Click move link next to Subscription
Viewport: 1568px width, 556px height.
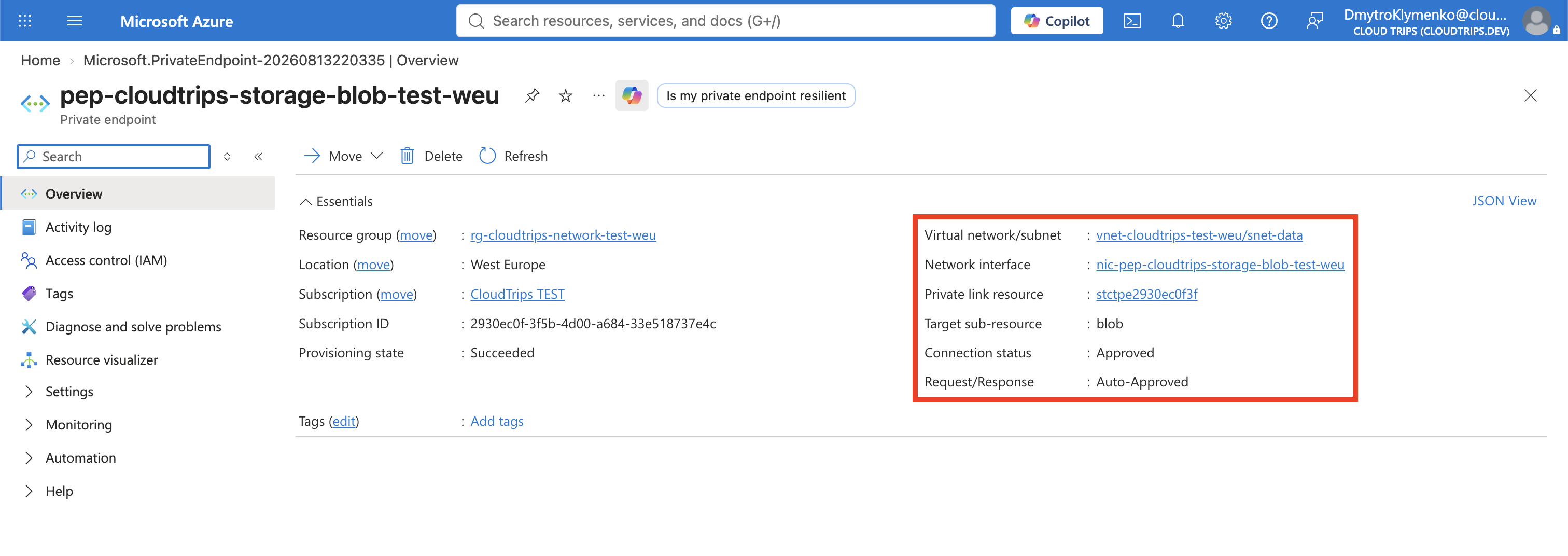[x=397, y=295]
